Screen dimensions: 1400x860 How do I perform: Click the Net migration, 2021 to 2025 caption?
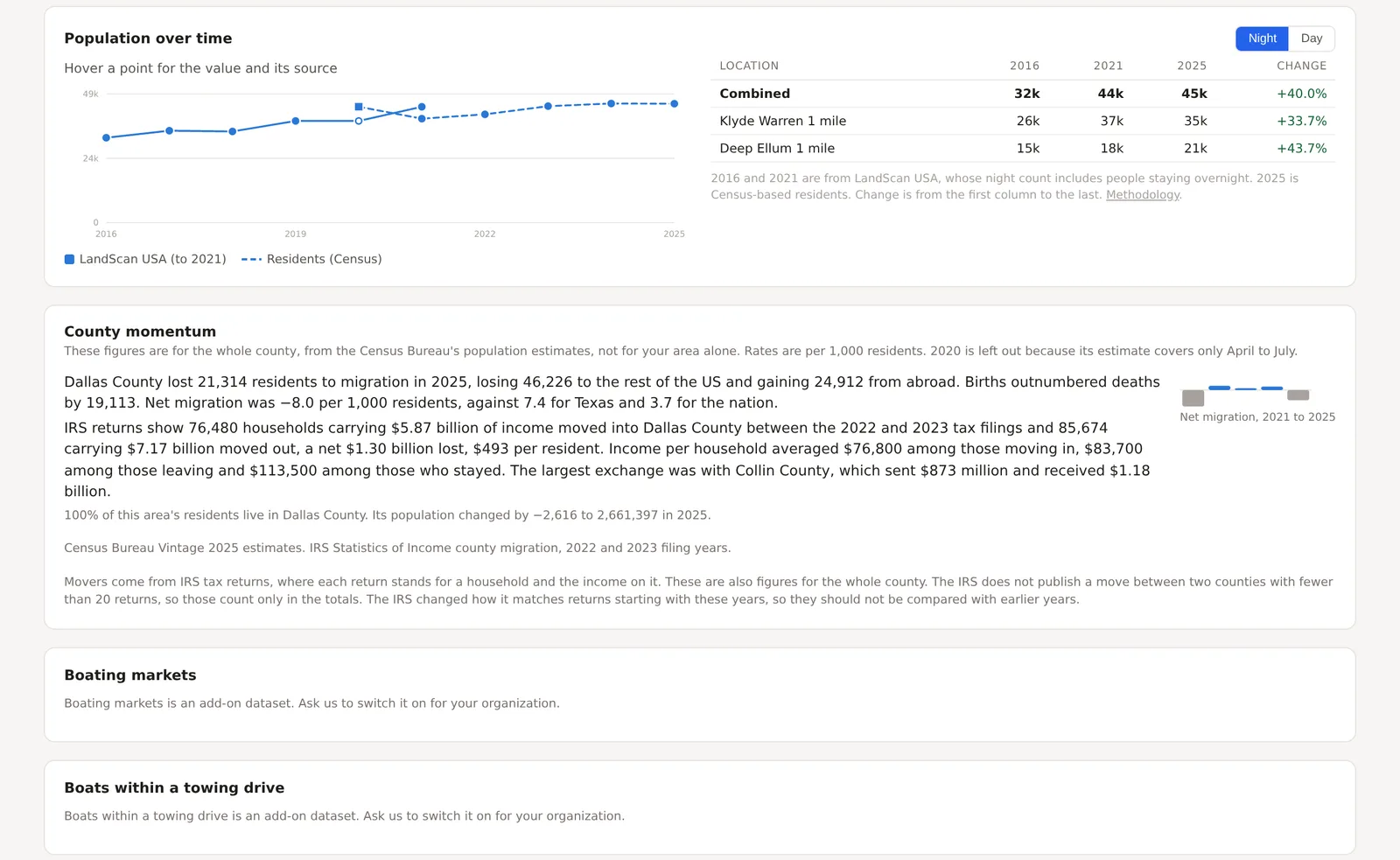tap(1257, 417)
